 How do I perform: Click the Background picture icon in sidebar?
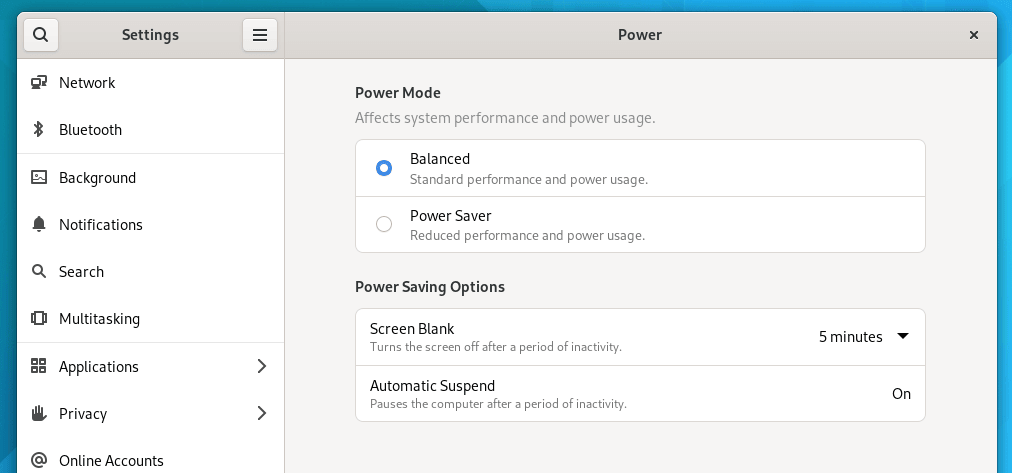(x=39, y=178)
